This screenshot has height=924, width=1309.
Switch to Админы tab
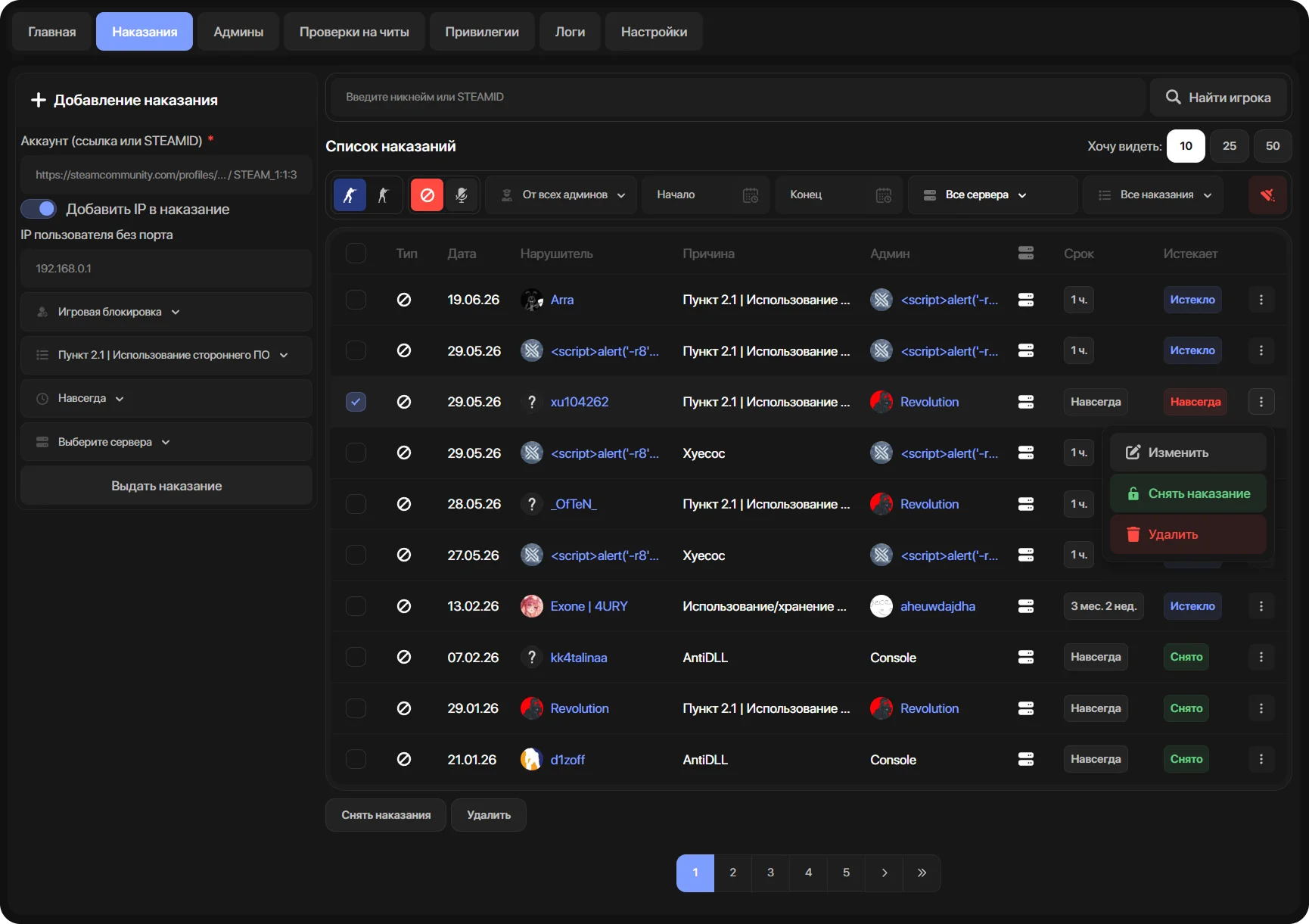coord(238,32)
